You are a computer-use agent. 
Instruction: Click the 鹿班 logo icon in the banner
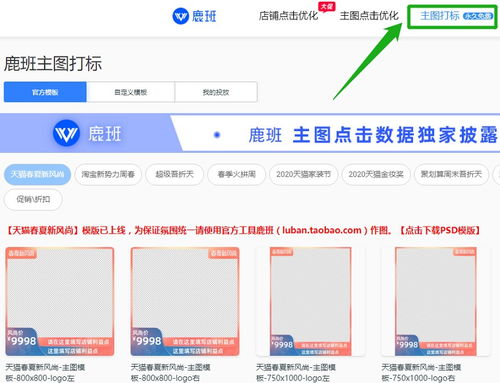pyautogui.click(x=66, y=133)
